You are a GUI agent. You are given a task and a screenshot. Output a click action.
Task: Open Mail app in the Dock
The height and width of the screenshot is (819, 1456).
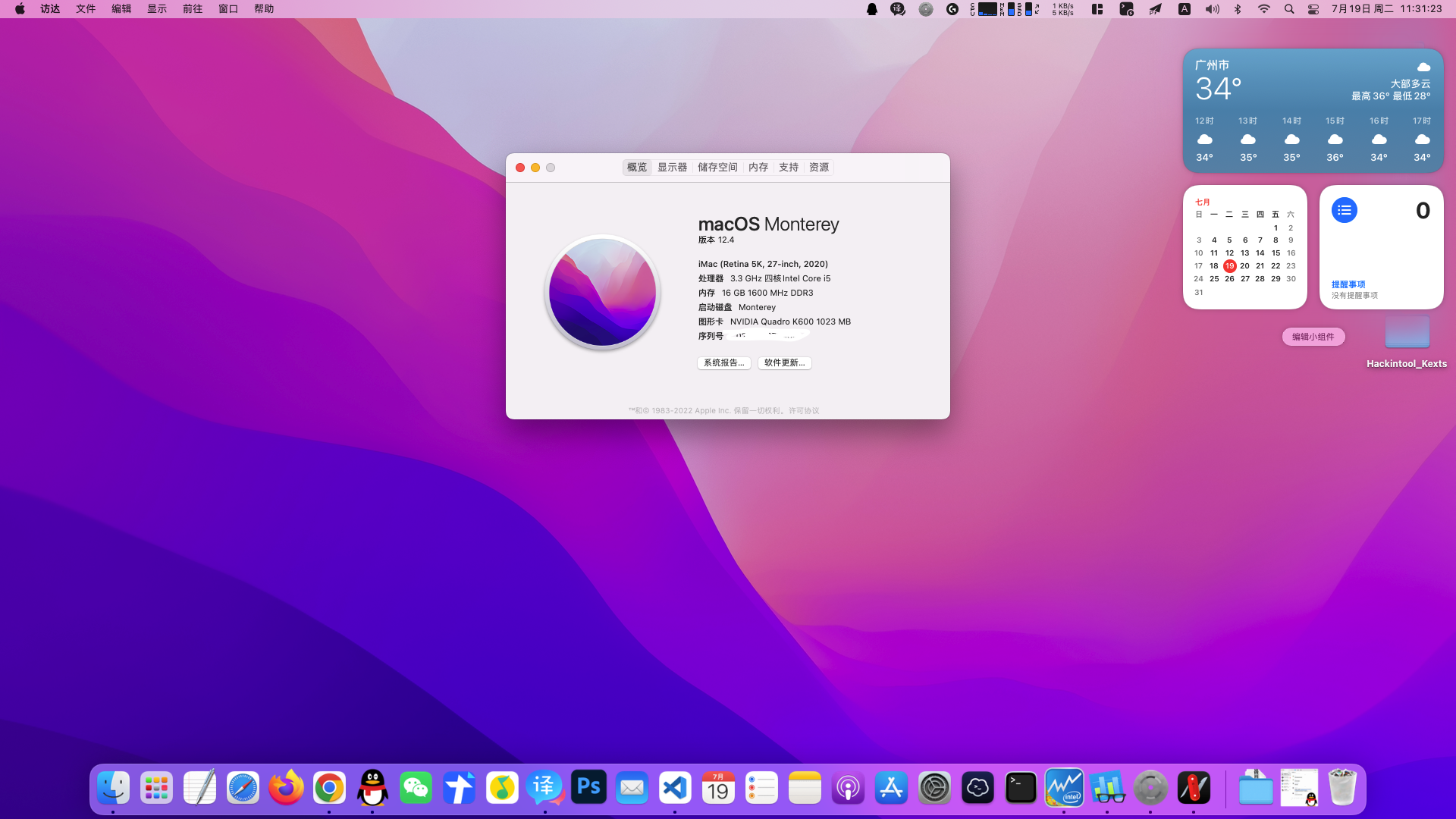[632, 788]
